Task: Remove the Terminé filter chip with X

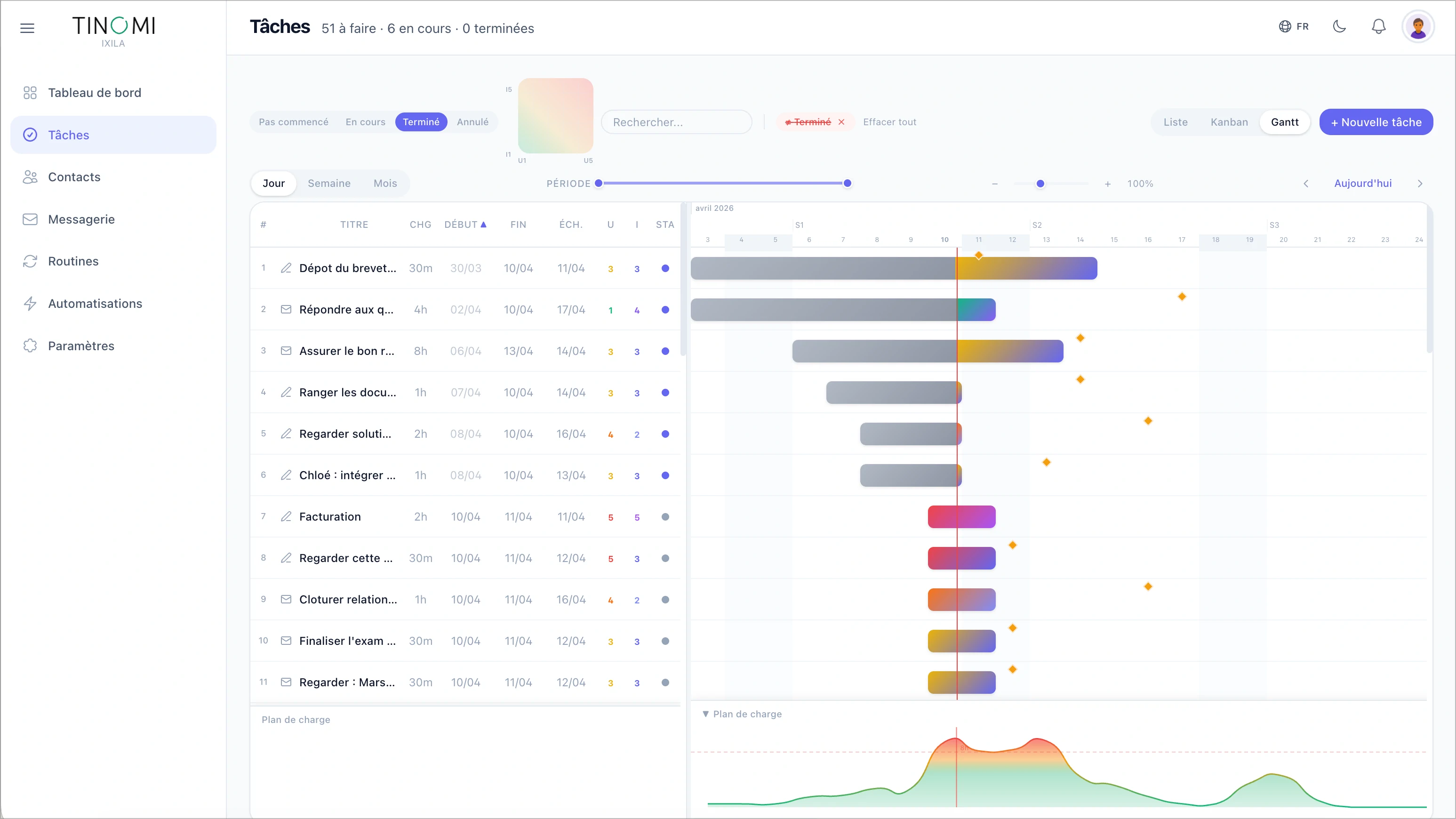Action: click(841, 122)
